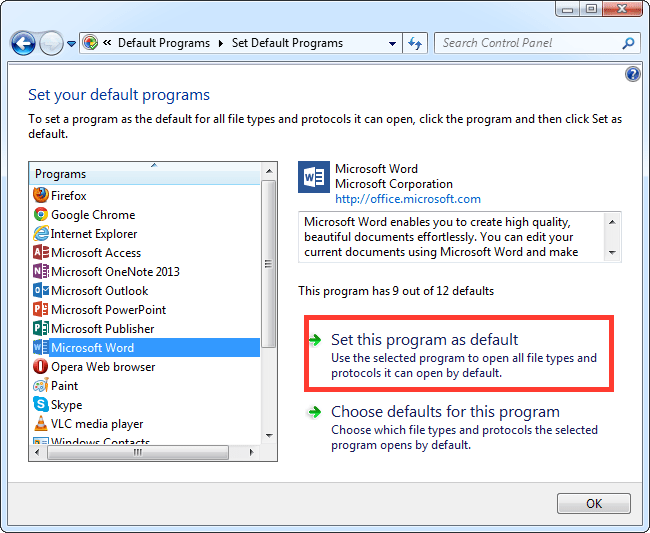Click the search magnifier icon
Viewport: 650px width, 533px height.
pyautogui.click(x=628, y=43)
